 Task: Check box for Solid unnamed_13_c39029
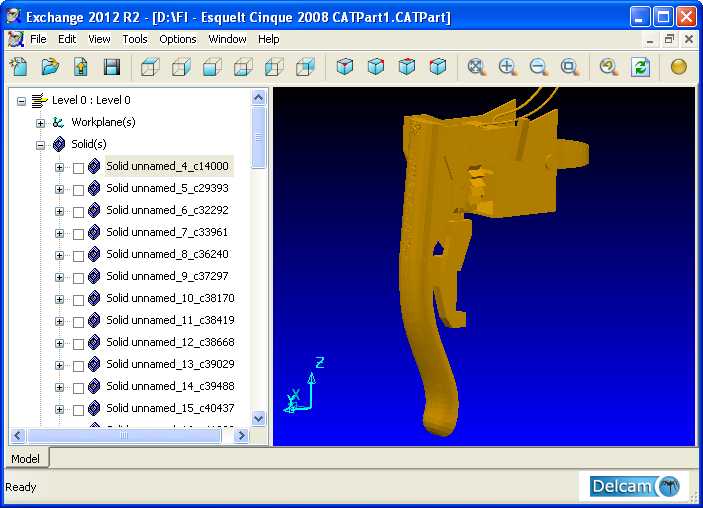coord(78,365)
